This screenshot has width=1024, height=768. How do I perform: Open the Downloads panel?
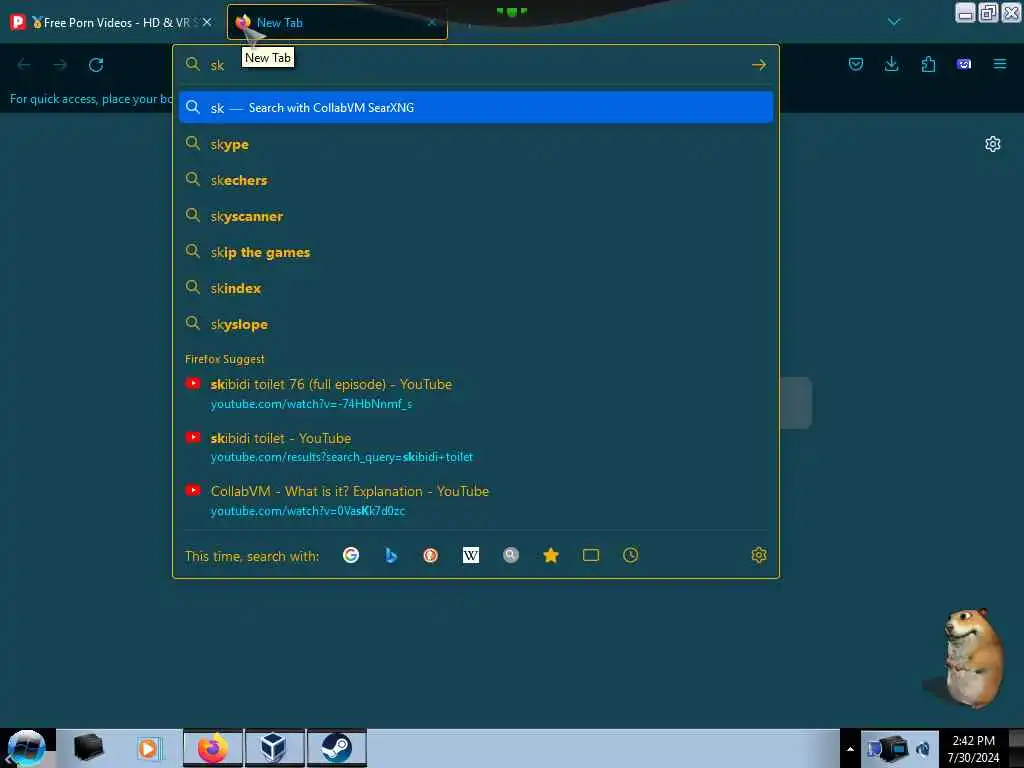[891, 64]
